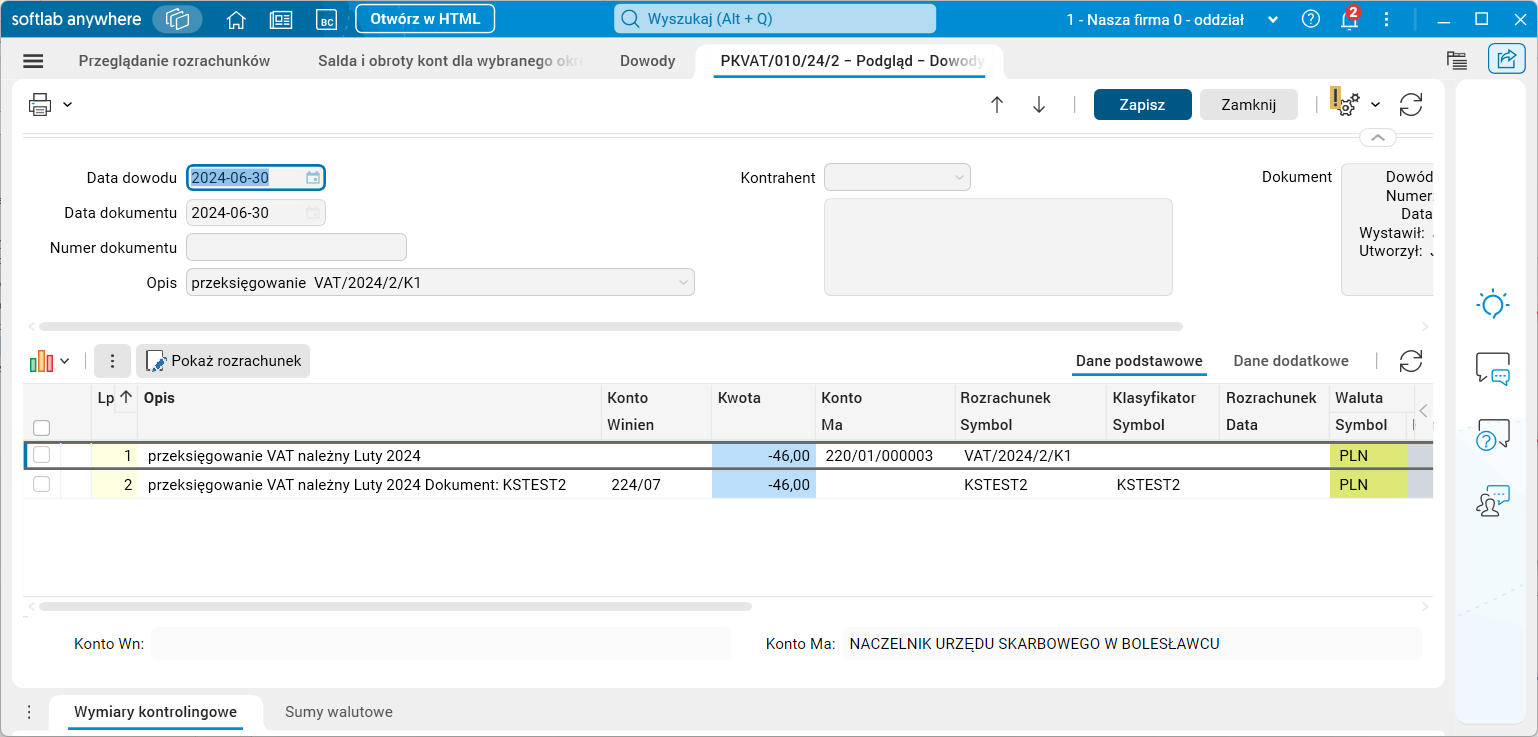Screen dimensions: 1538x737
Task: Switch to the Dowody tab
Action: (647, 61)
